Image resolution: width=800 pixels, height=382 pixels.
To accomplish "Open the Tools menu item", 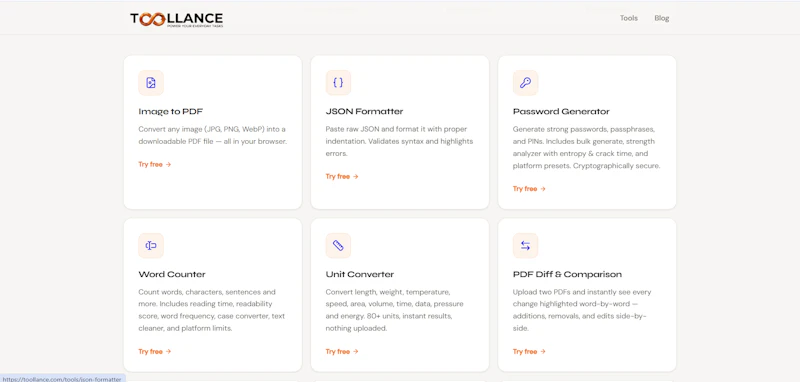I will pyautogui.click(x=629, y=18).
